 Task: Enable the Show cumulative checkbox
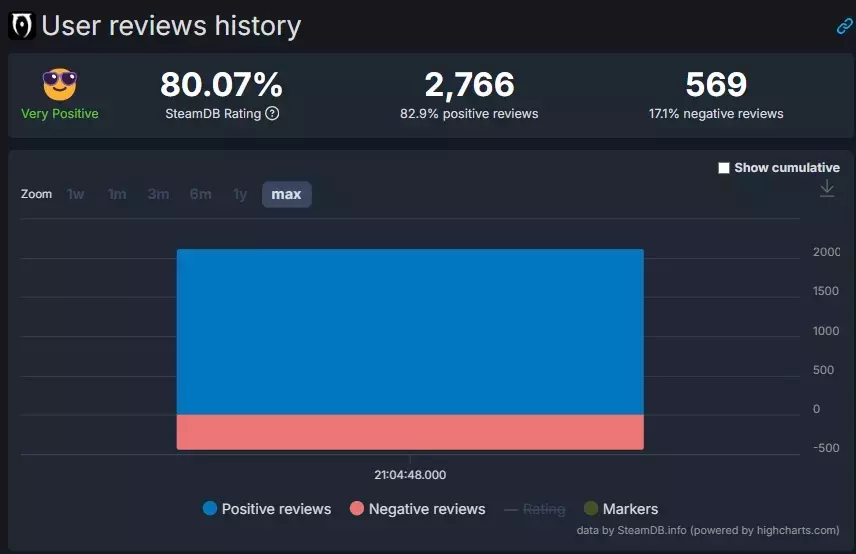point(724,168)
